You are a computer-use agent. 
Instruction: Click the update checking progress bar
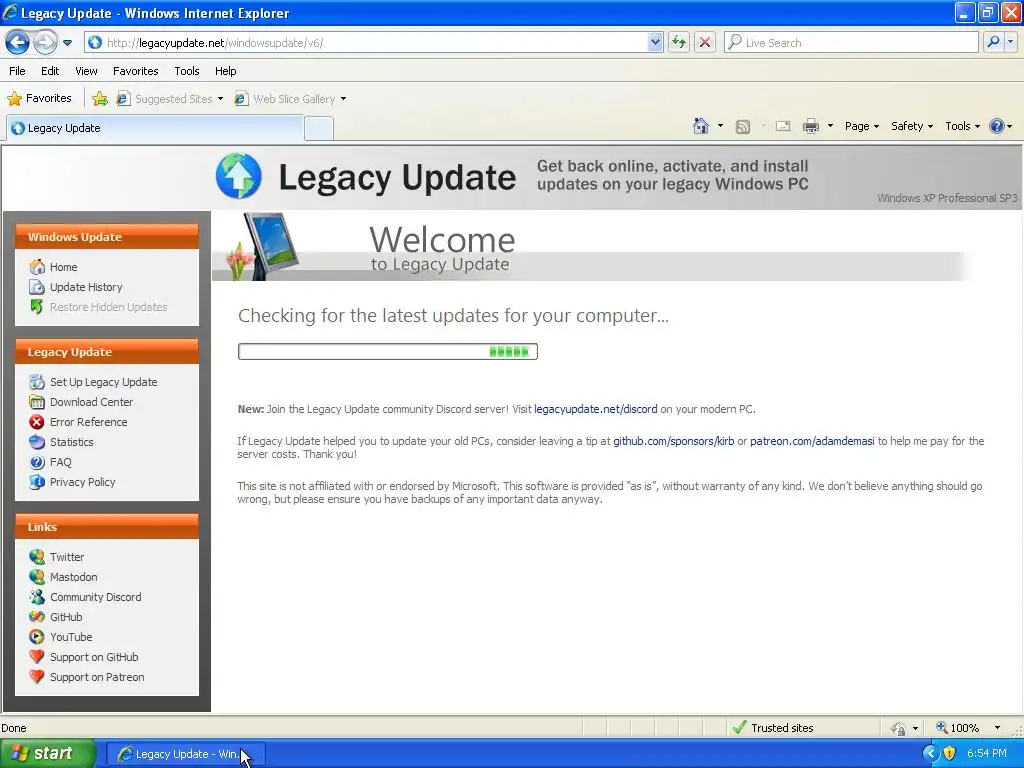pyautogui.click(x=388, y=351)
